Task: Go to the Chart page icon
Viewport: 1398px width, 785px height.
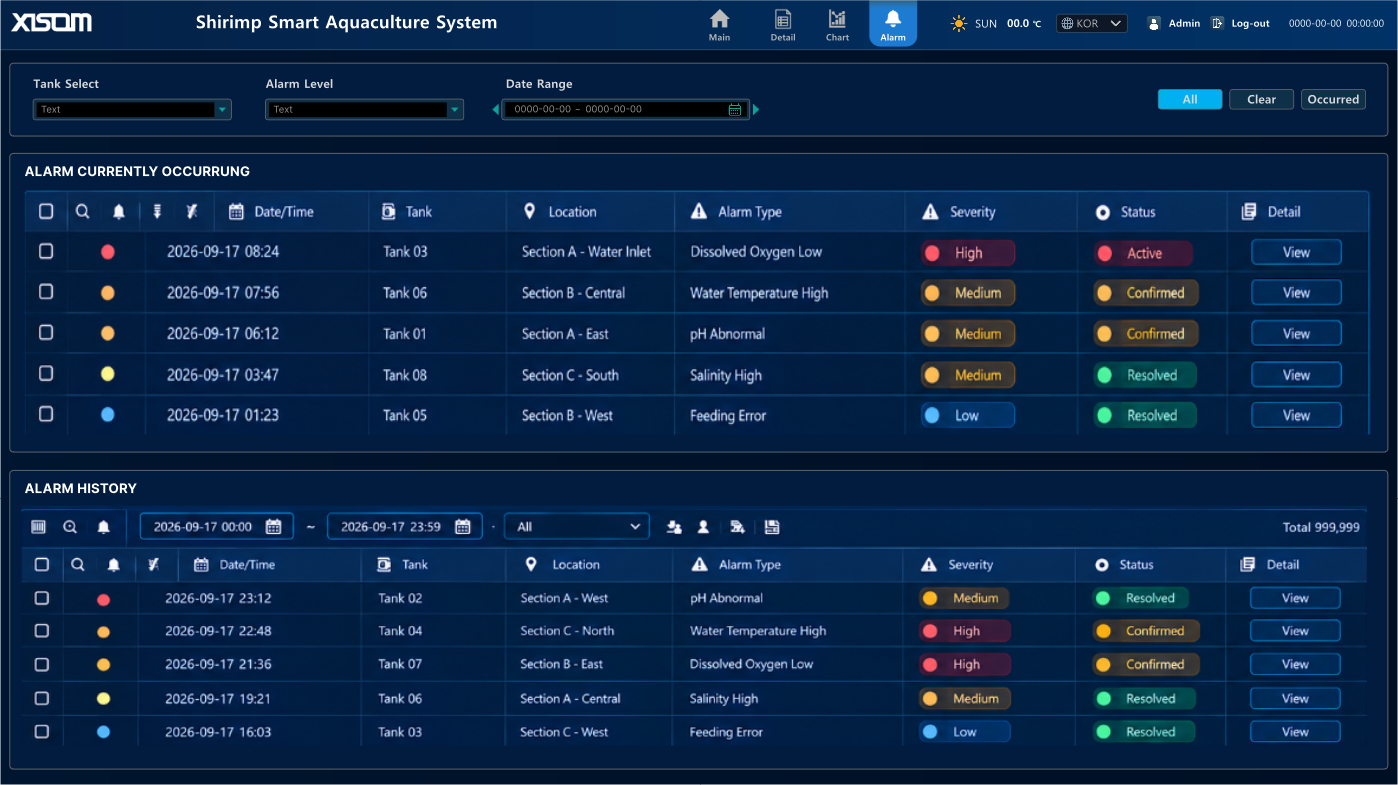Action: pos(837,19)
